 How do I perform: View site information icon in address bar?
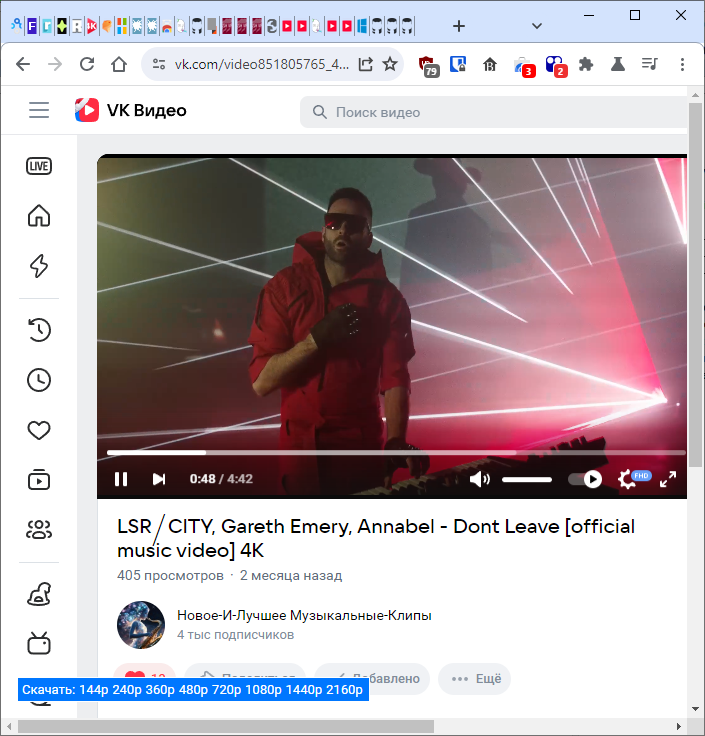coord(159,64)
